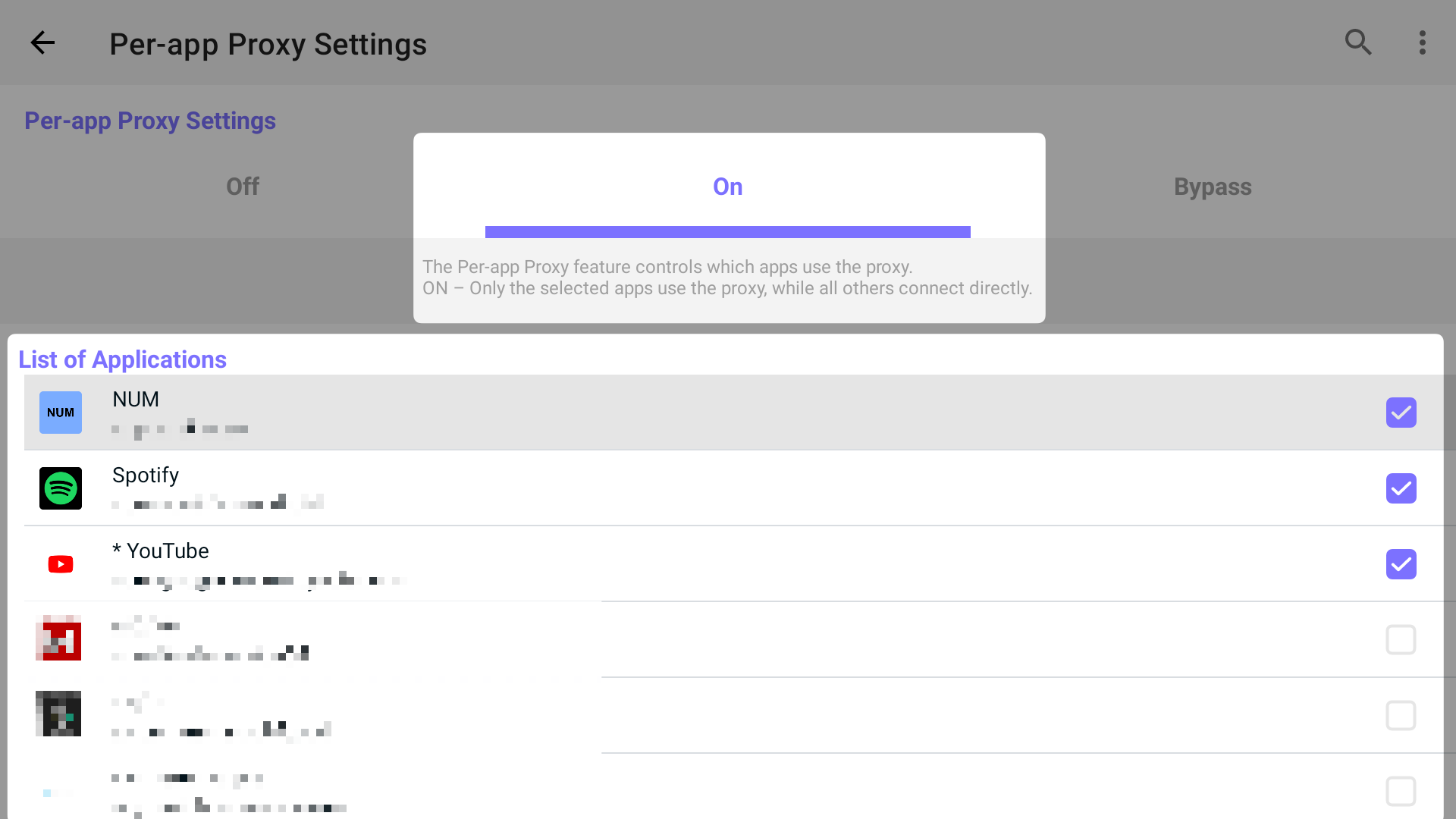Click the dark pixelated app icon
This screenshot has width=1456, height=819.
click(x=58, y=714)
